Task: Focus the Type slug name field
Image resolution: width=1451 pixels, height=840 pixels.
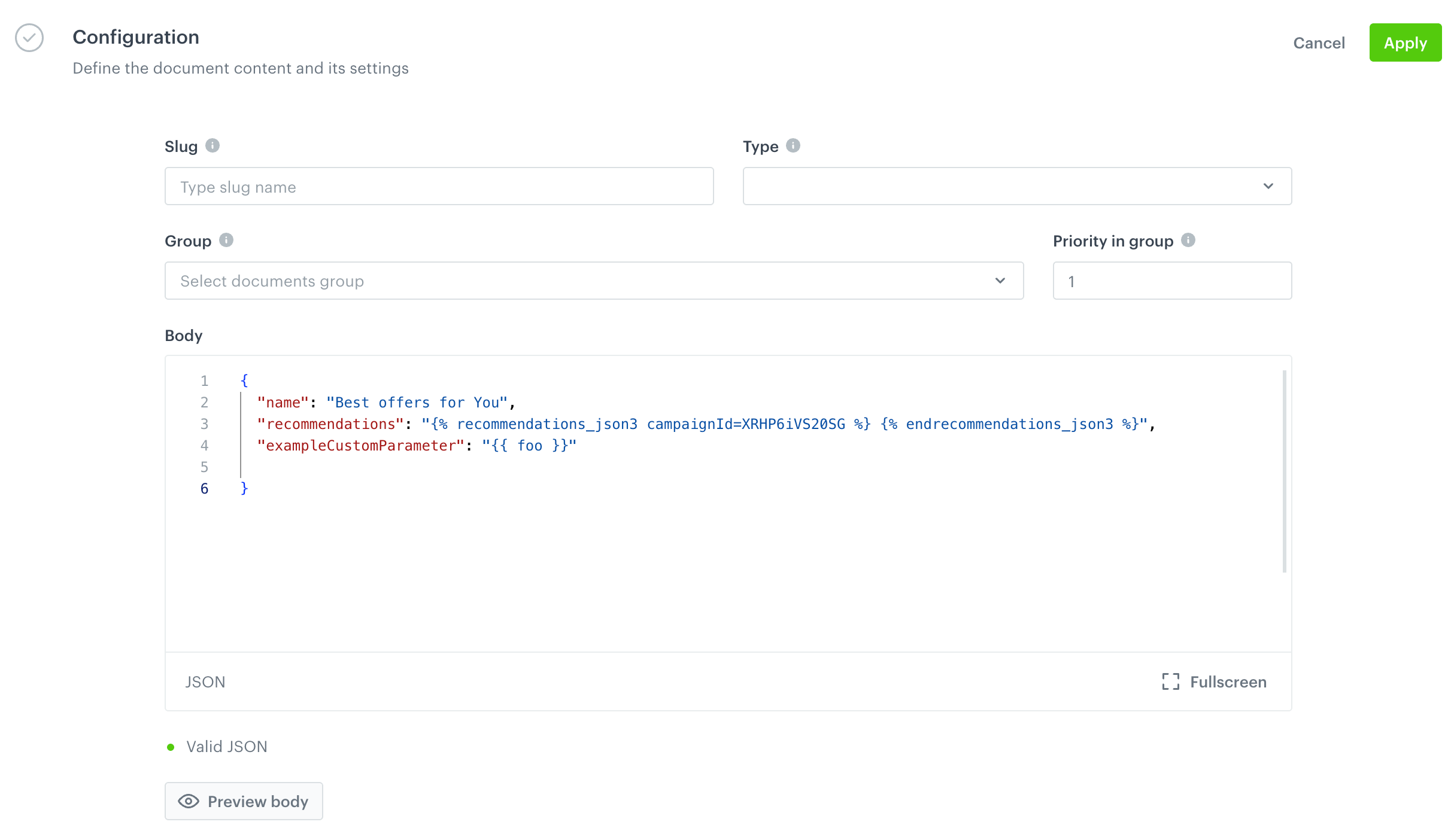Action: click(439, 187)
